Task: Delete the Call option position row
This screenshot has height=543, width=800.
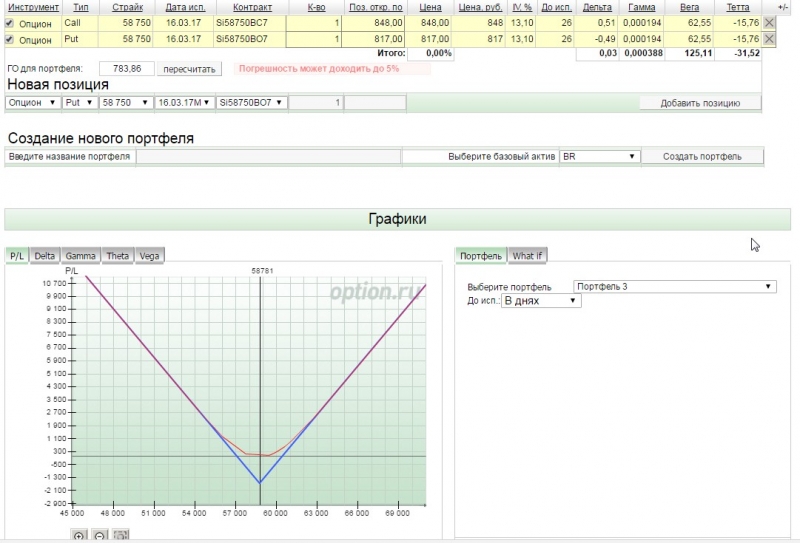Action: point(769,22)
